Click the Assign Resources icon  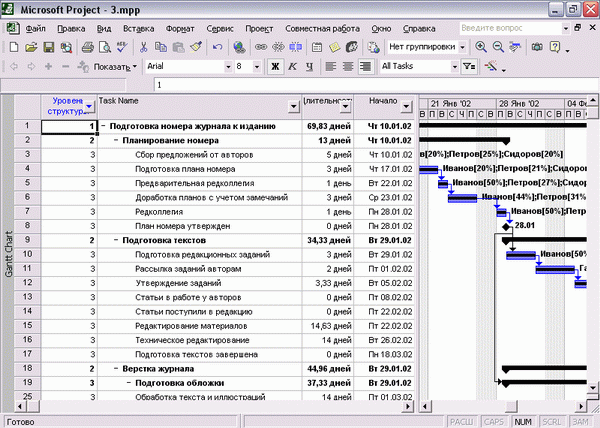[x=352, y=47]
